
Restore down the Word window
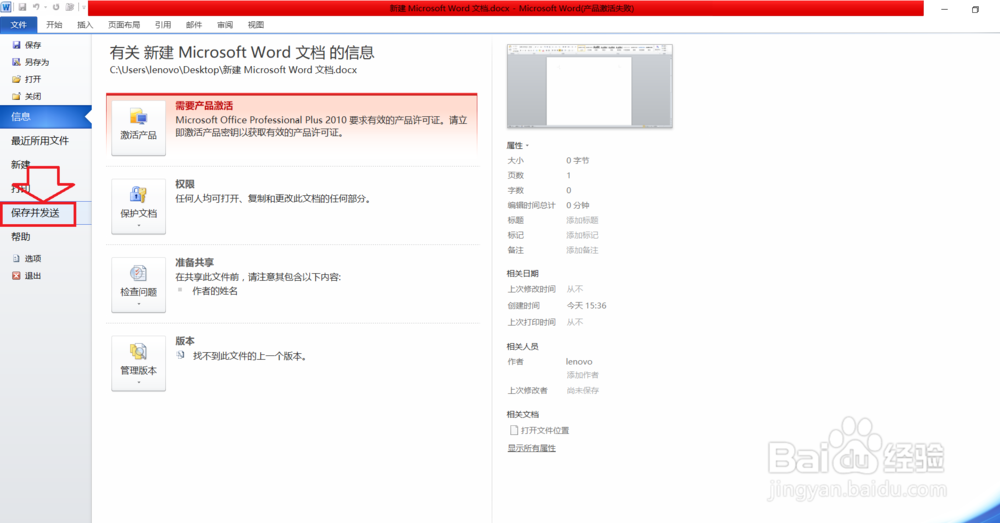[x=975, y=9]
